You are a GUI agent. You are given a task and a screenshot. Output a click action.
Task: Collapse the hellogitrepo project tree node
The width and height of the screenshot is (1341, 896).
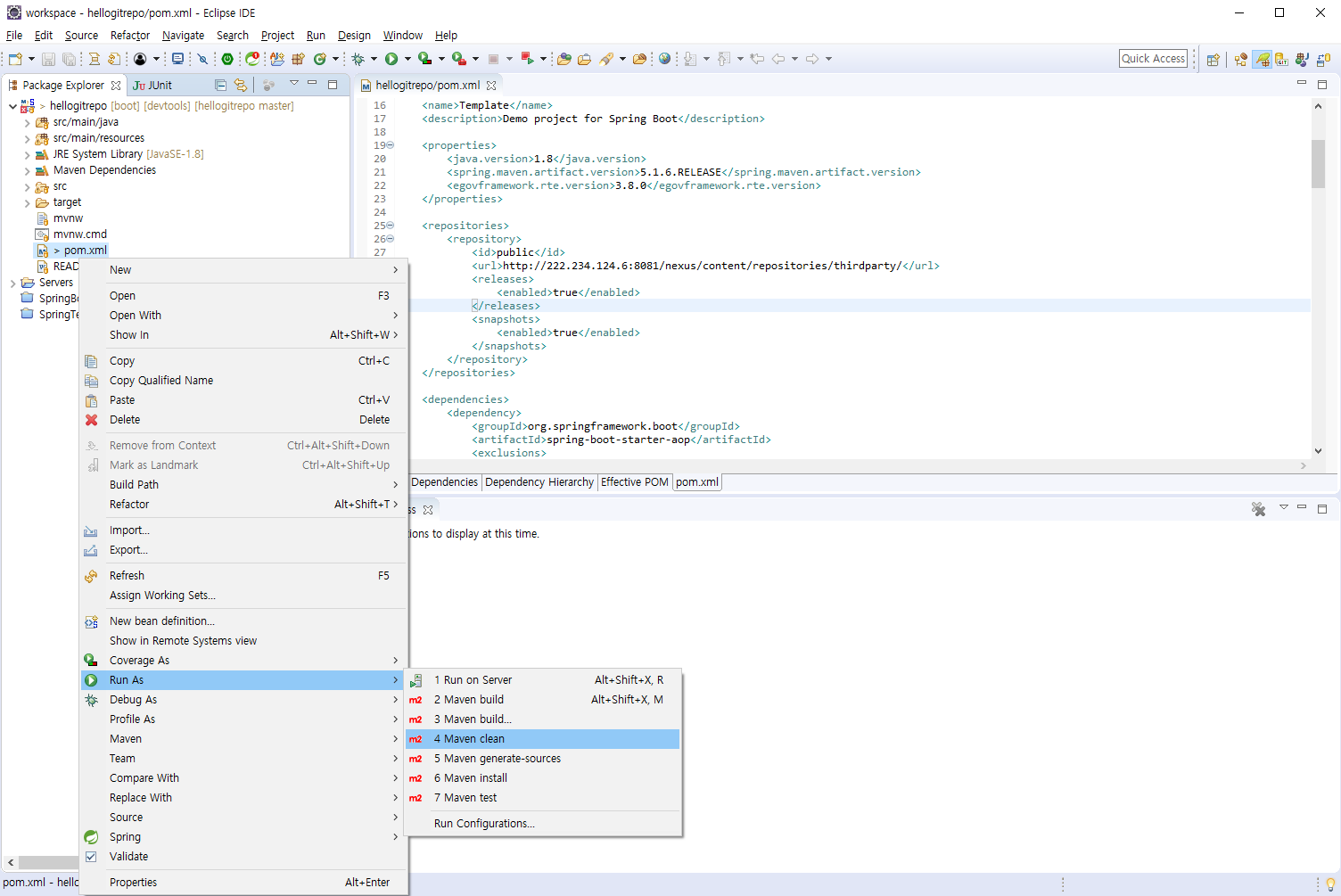tap(12, 106)
